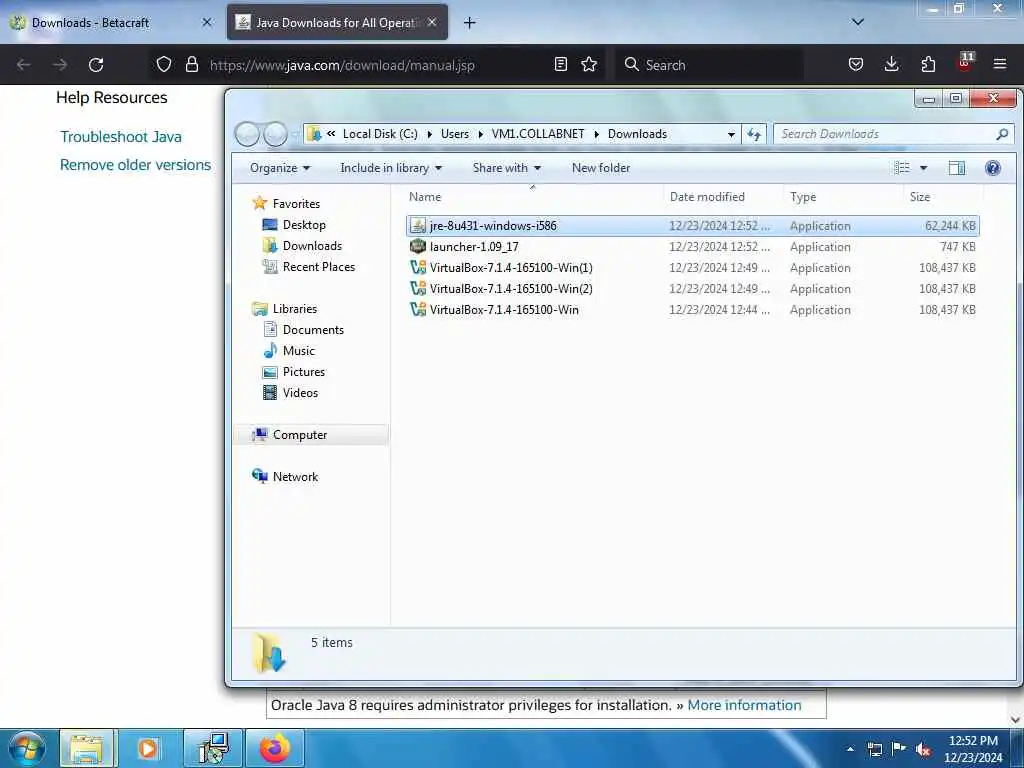The height and width of the screenshot is (768, 1024).
Task: Change your view icon button
Action: (x=902, y=168)
